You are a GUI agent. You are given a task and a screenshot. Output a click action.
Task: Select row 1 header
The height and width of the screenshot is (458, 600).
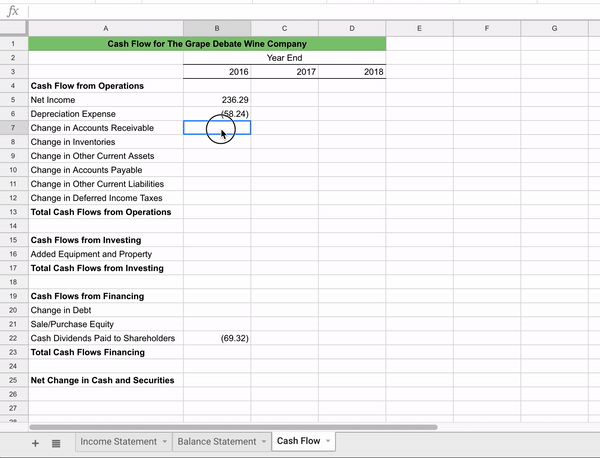pyautogui.click(x=14, y=44)
